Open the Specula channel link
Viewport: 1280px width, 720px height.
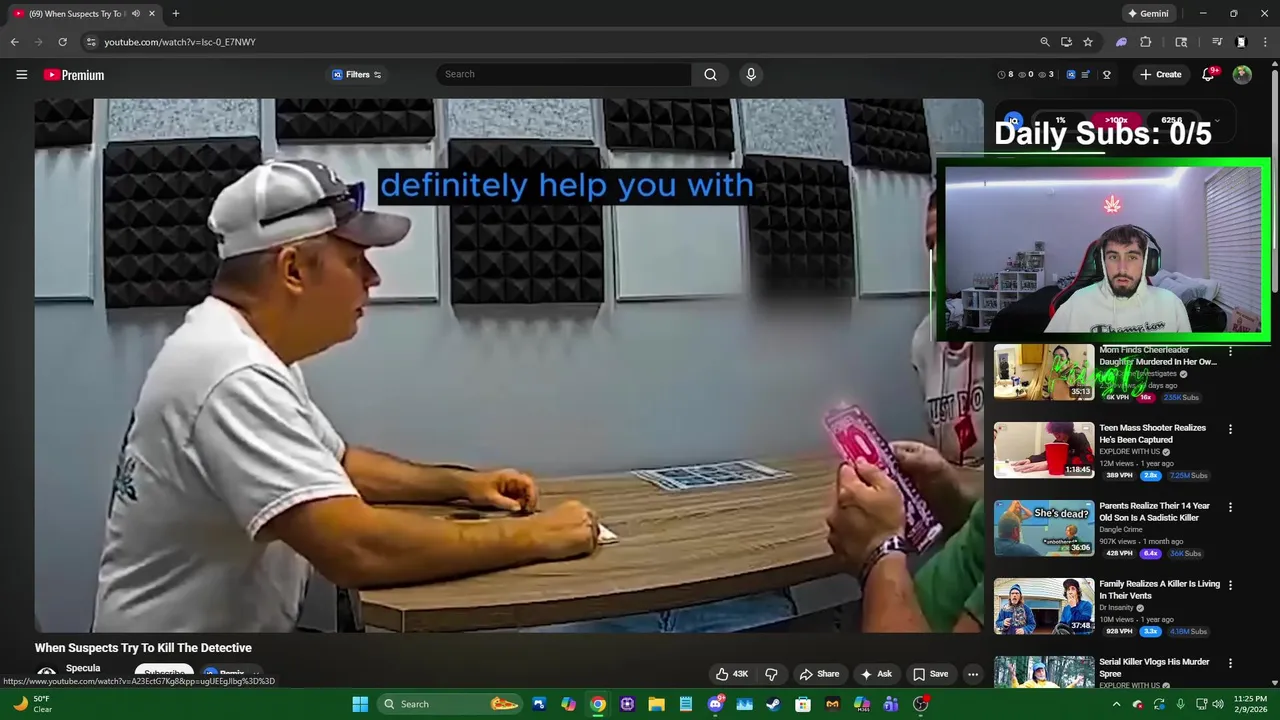click(x=83, y=668)
